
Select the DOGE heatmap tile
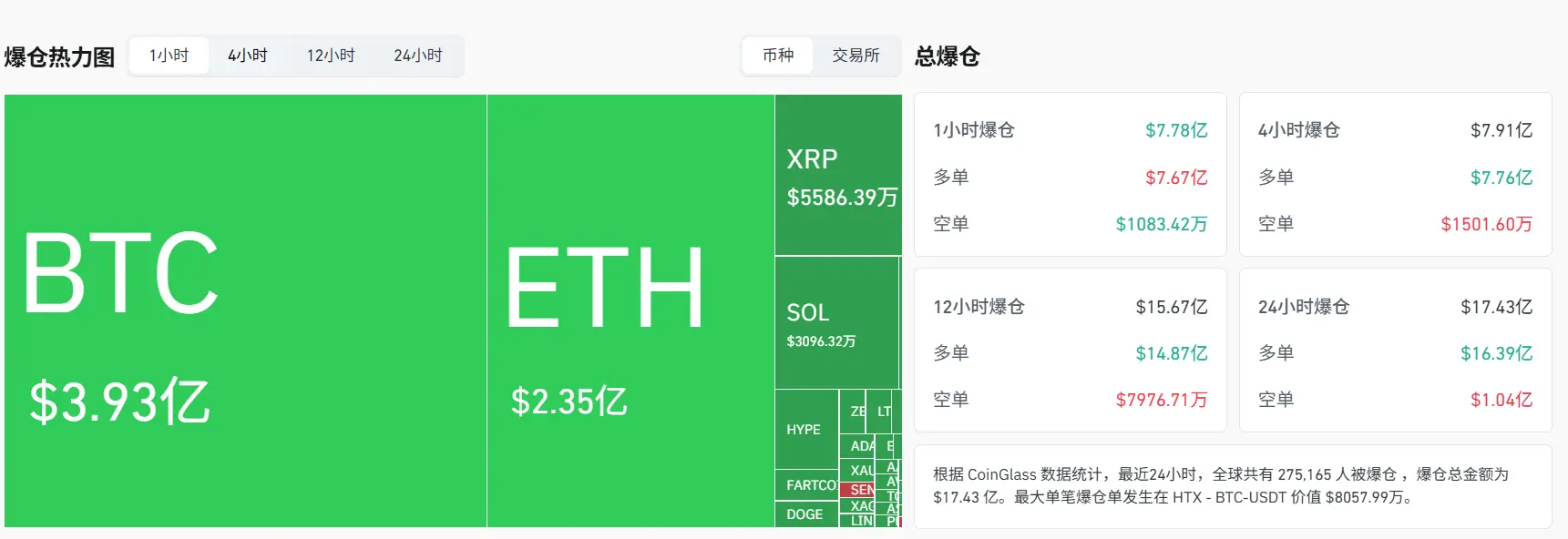point(805,514)
